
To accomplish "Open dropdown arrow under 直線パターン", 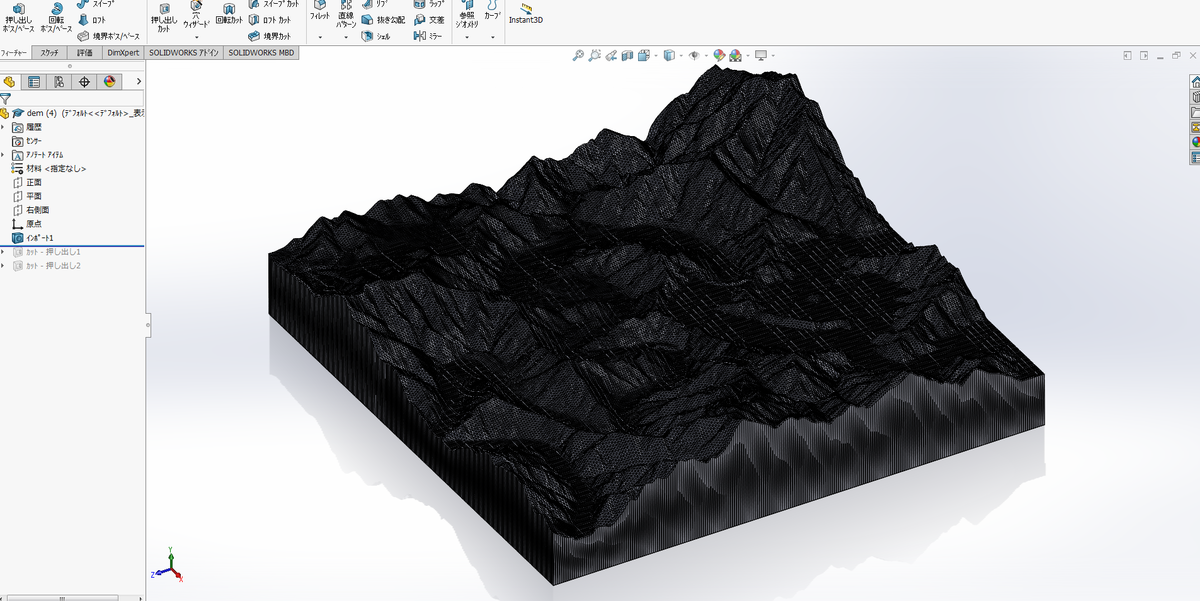I will [x=346, y=37].
